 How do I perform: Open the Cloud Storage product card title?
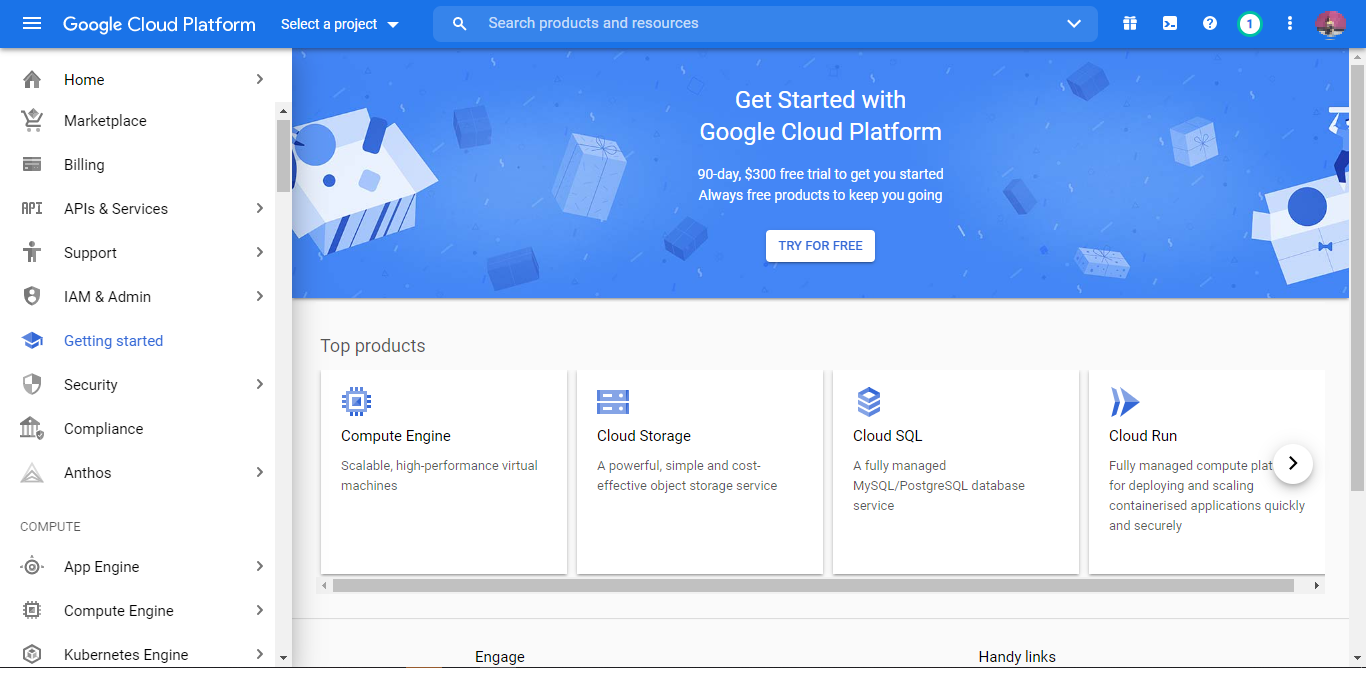pos(644,436)
